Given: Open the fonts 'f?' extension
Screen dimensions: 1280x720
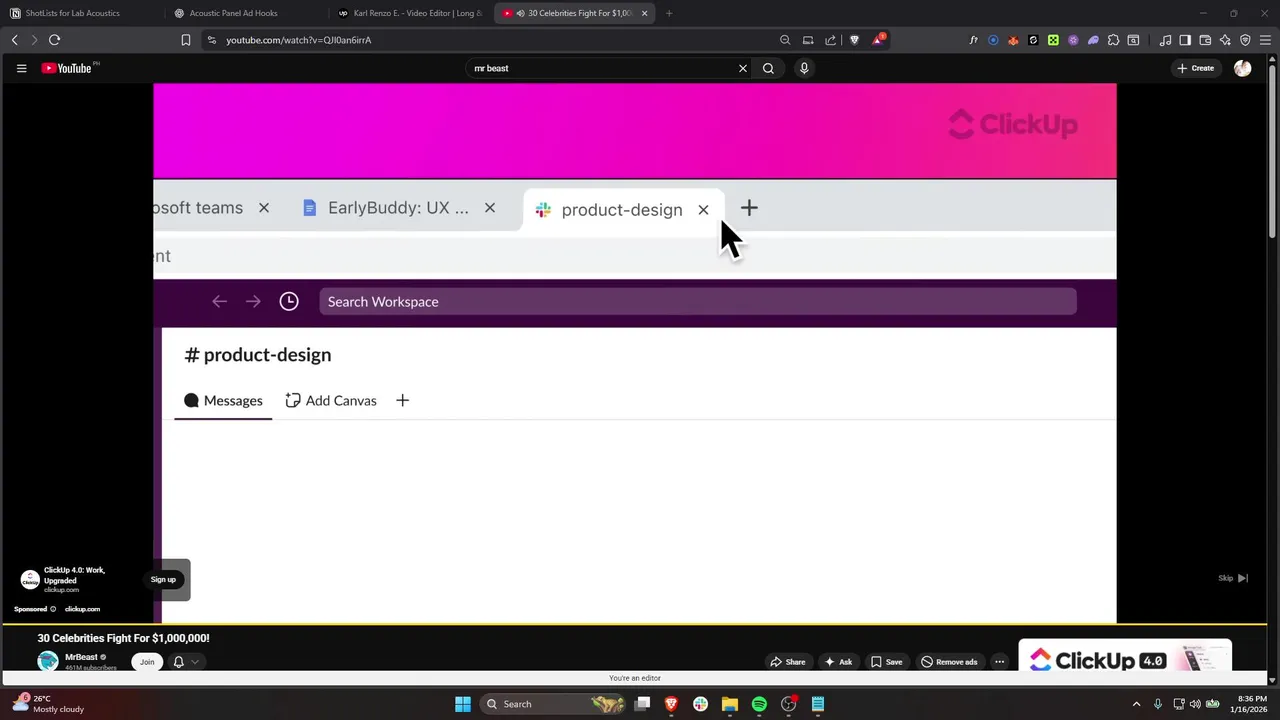Looking at the screenshot, I should [x=973, y=40].
